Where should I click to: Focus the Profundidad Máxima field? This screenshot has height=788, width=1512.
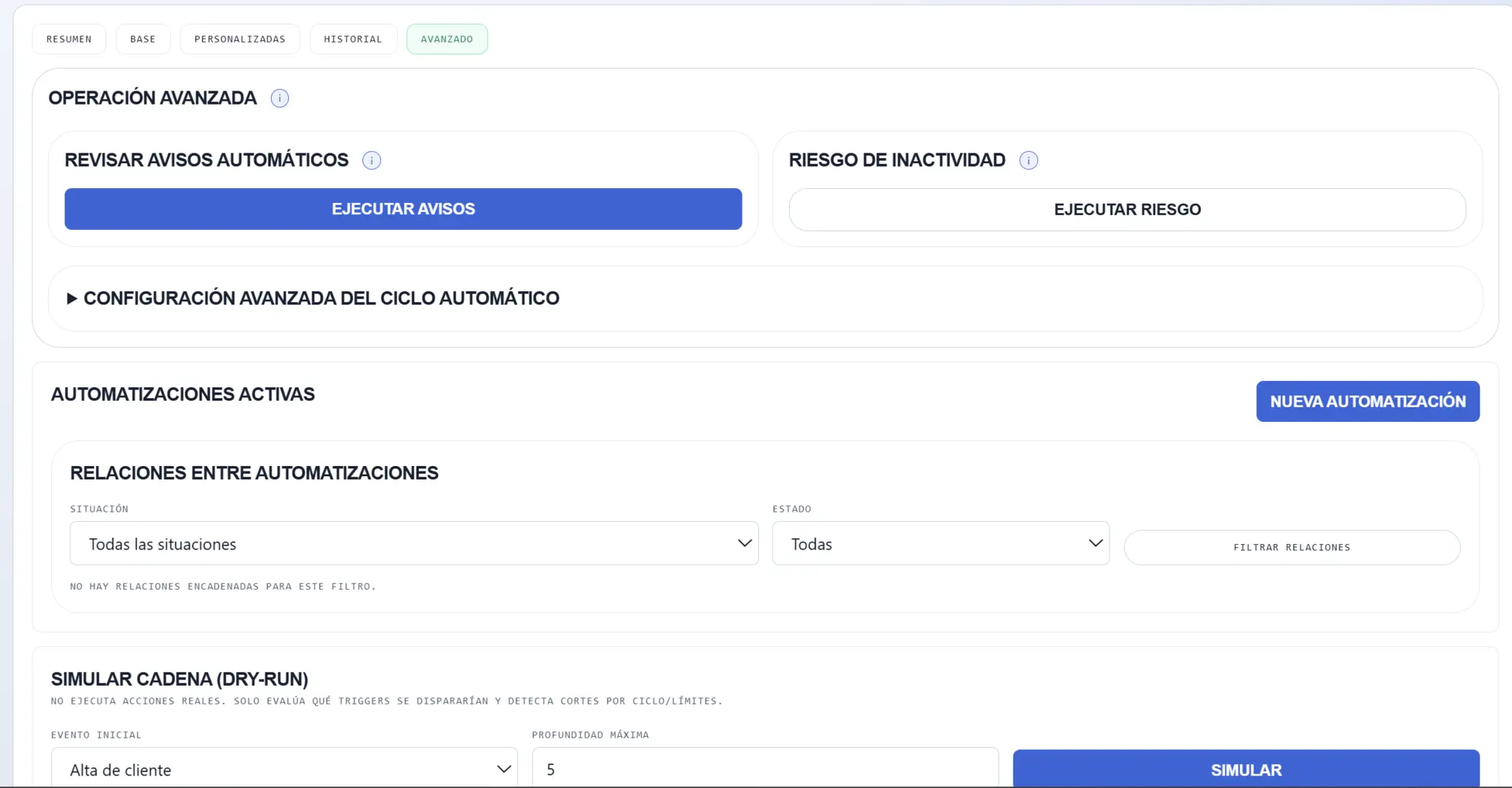(765, 768)
